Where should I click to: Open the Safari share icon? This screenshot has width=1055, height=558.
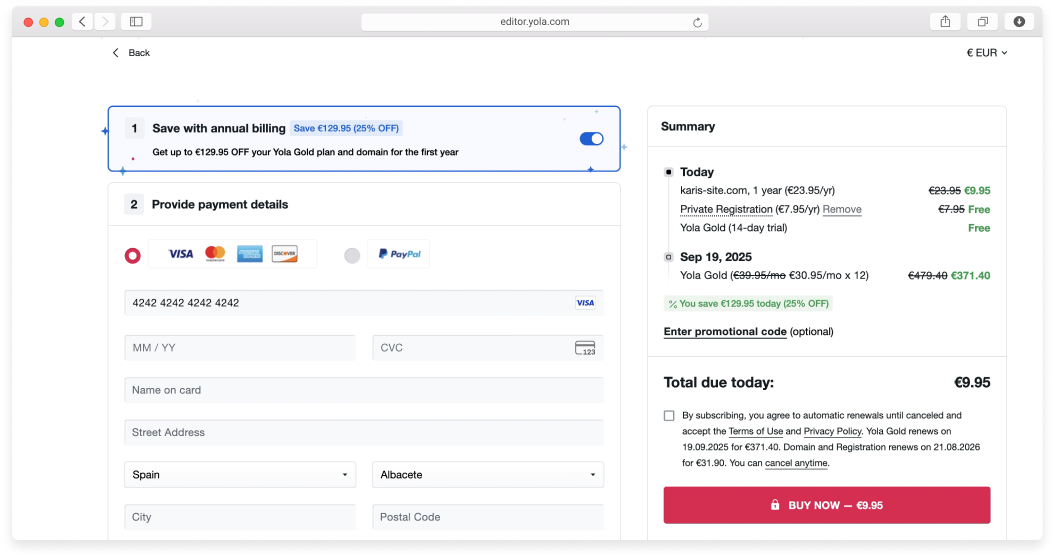[945, 22]
